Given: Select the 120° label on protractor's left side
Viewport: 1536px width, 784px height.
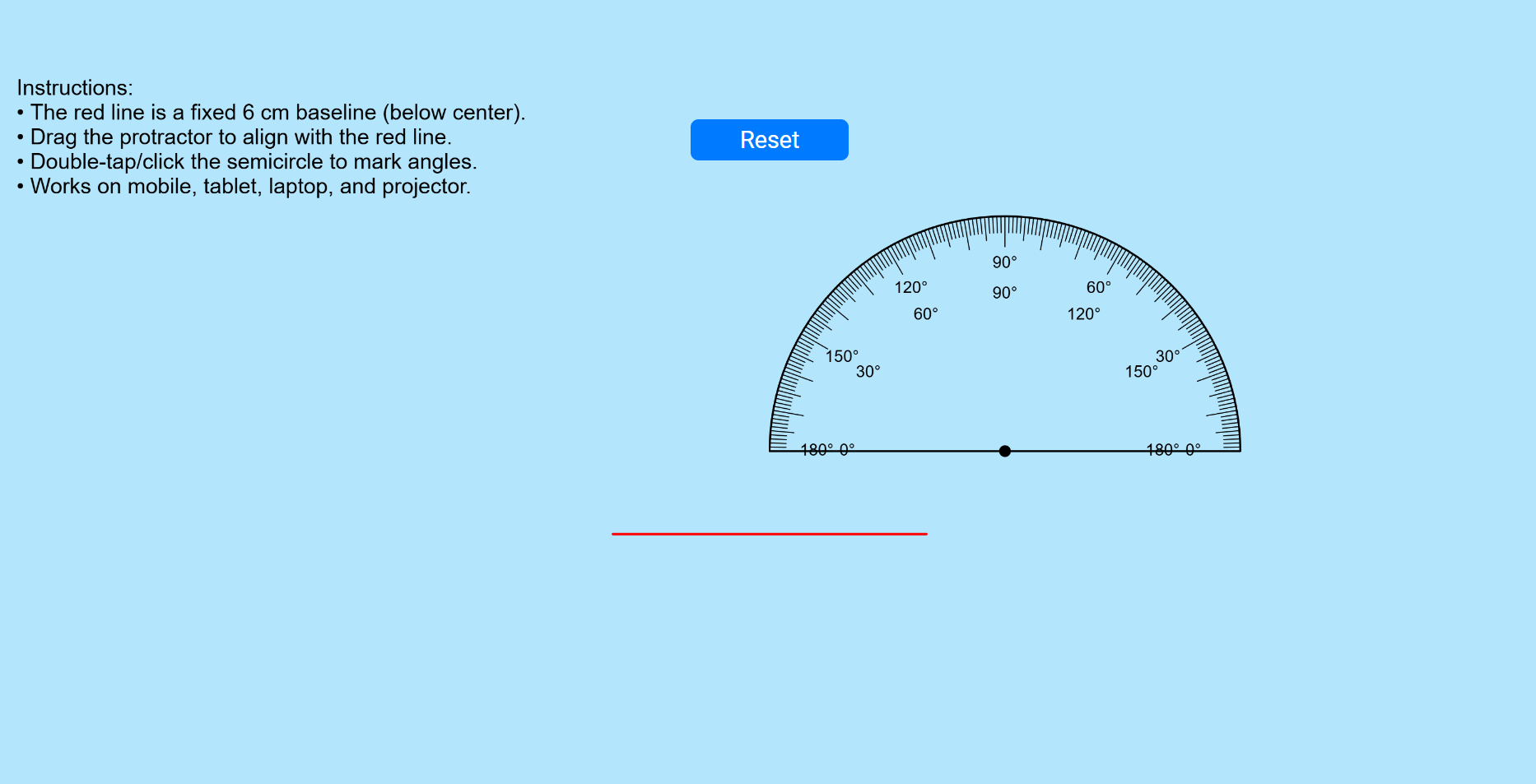Looking at the screenshot, I should (910, 287).
